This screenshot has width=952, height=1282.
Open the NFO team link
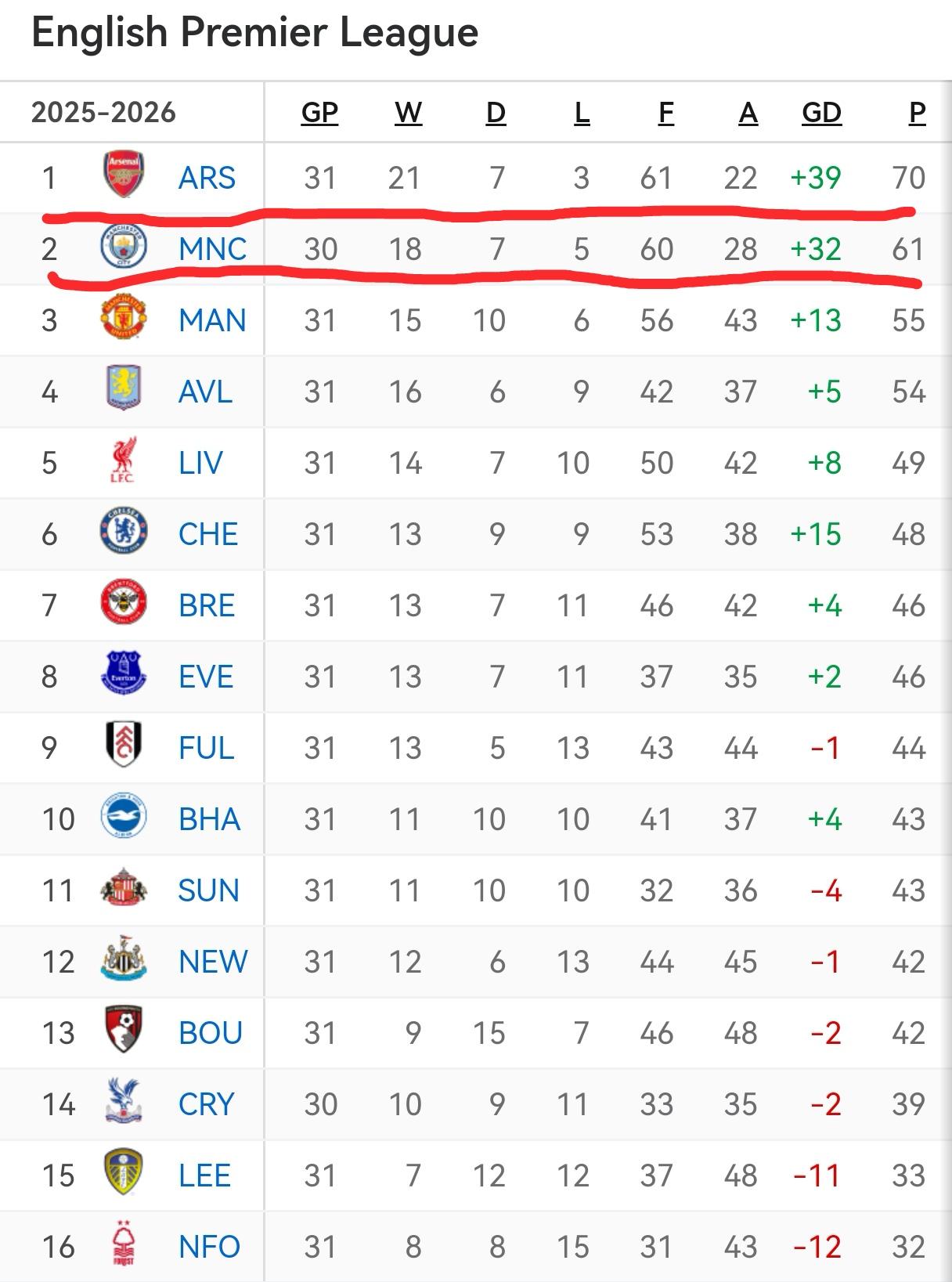(x=209, y=1247)
